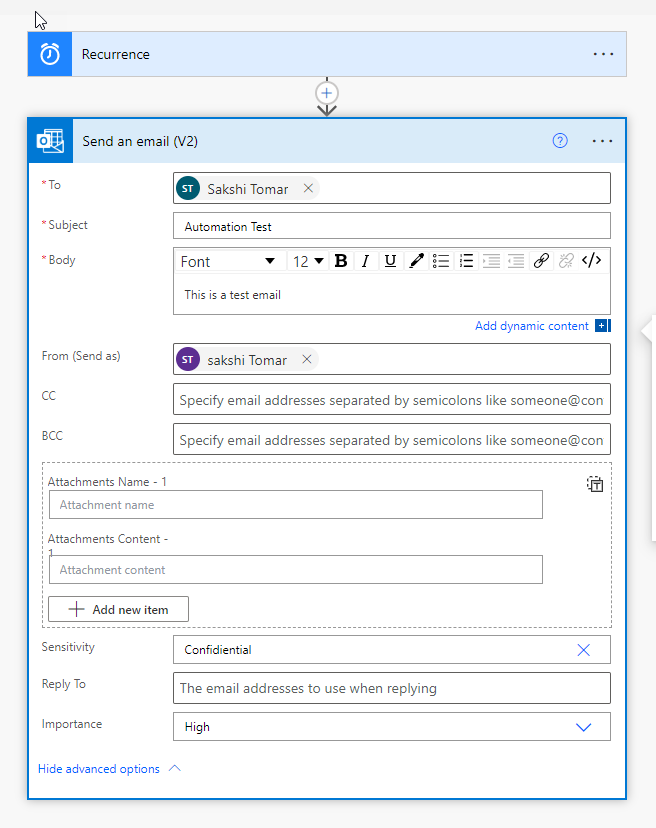Screen dimensions: 656x828
Task: Toggle italic formatting in the body editor
Action: [366, 261]
